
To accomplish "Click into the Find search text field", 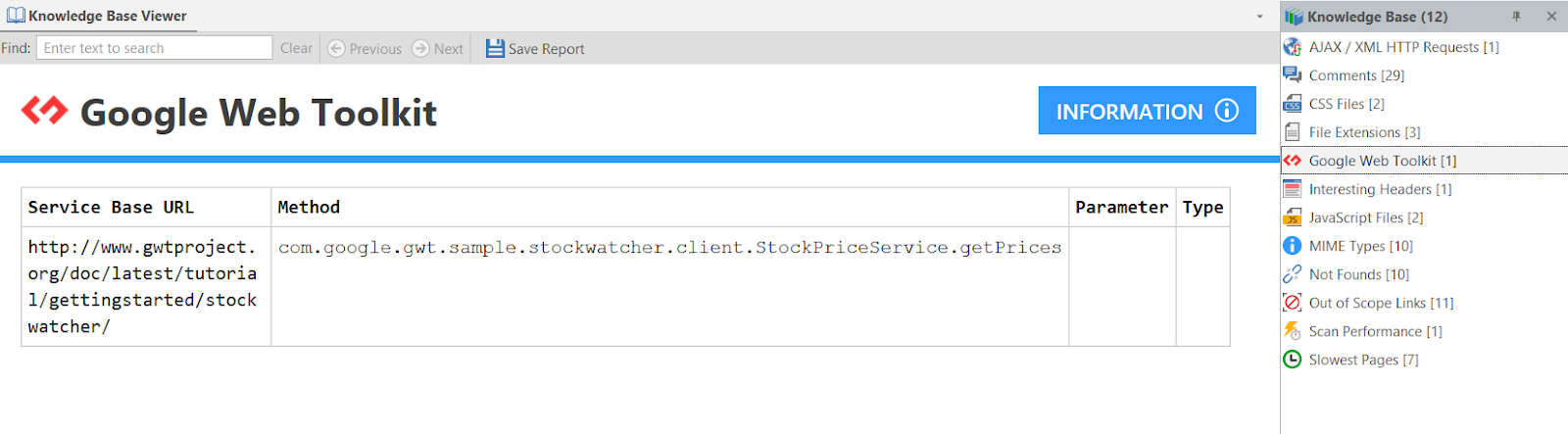I will pyautogui.click(x=154, y=48).
